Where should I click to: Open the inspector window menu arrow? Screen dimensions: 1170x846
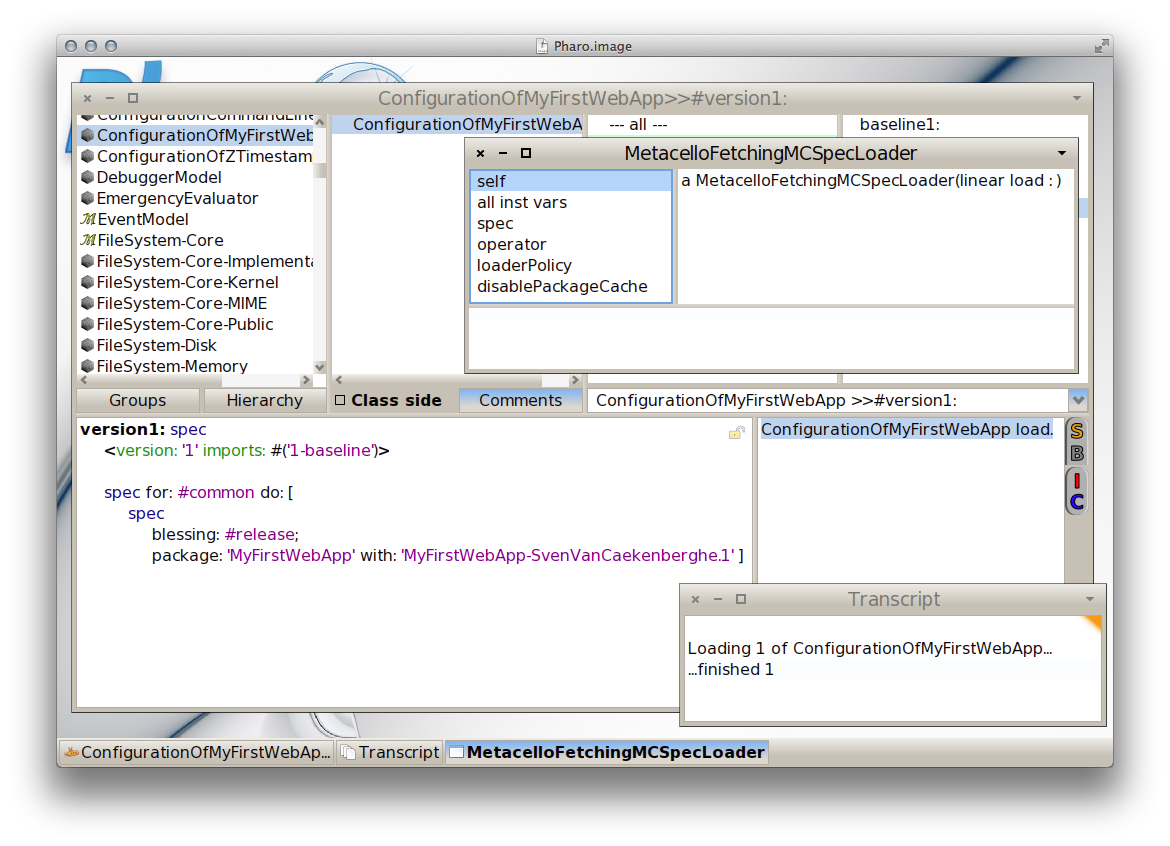tap(1062, 153)
